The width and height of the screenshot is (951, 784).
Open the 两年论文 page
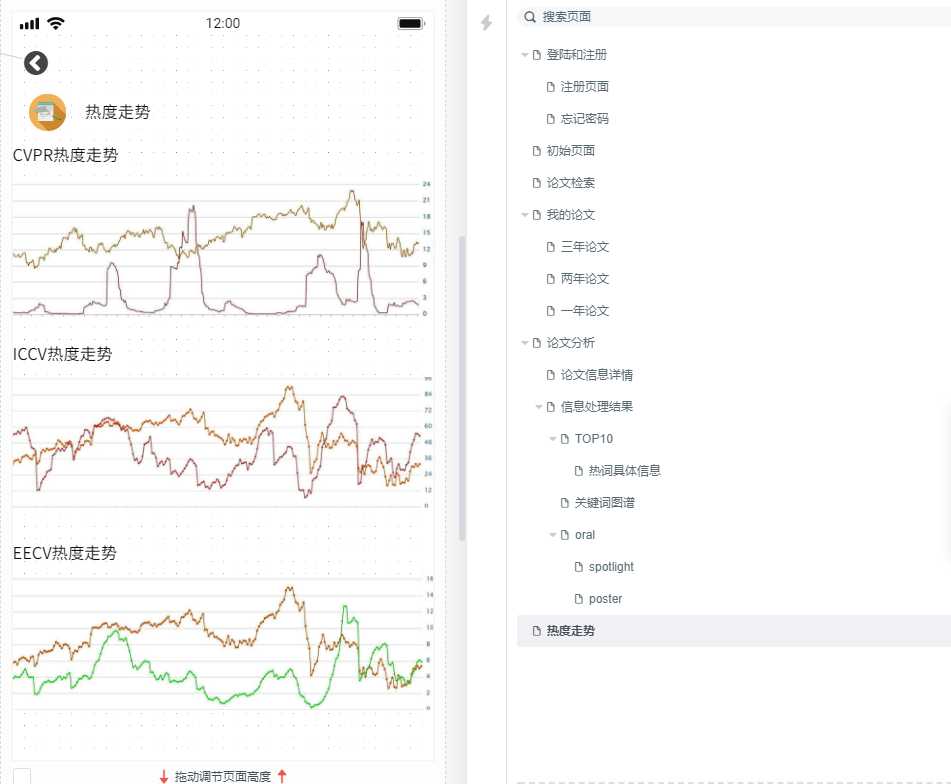[x=585, y=279]
